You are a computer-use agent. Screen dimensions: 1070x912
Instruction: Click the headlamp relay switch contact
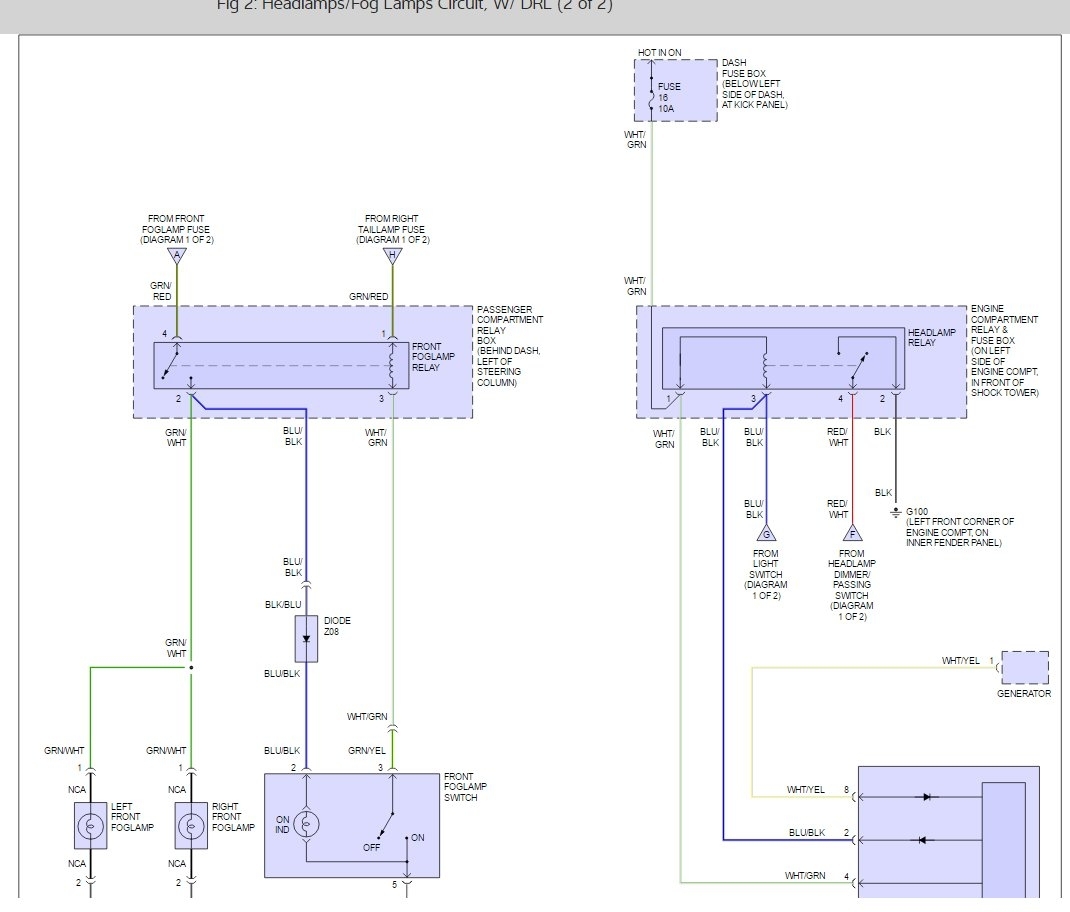[859, 367]
